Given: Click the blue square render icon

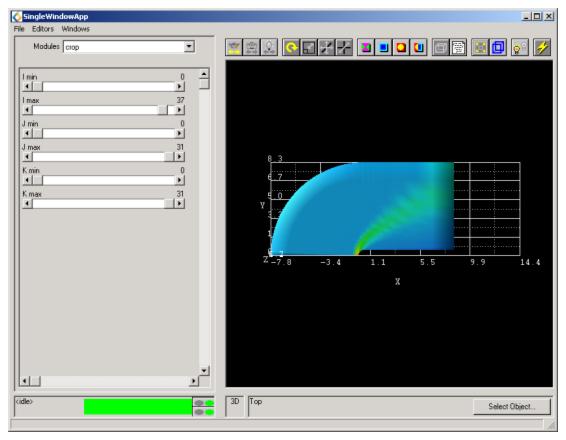Looking at the screenshot, I should [384, 47].
